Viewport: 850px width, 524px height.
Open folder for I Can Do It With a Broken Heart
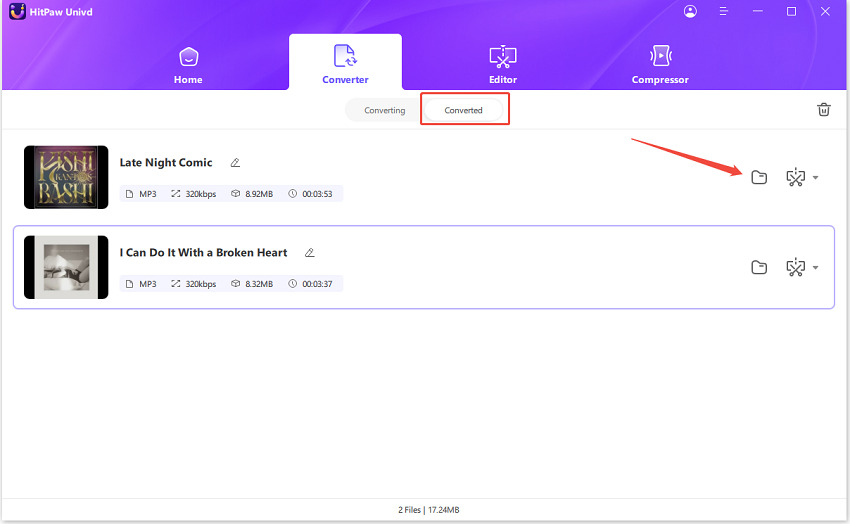(x=759, y=267)
